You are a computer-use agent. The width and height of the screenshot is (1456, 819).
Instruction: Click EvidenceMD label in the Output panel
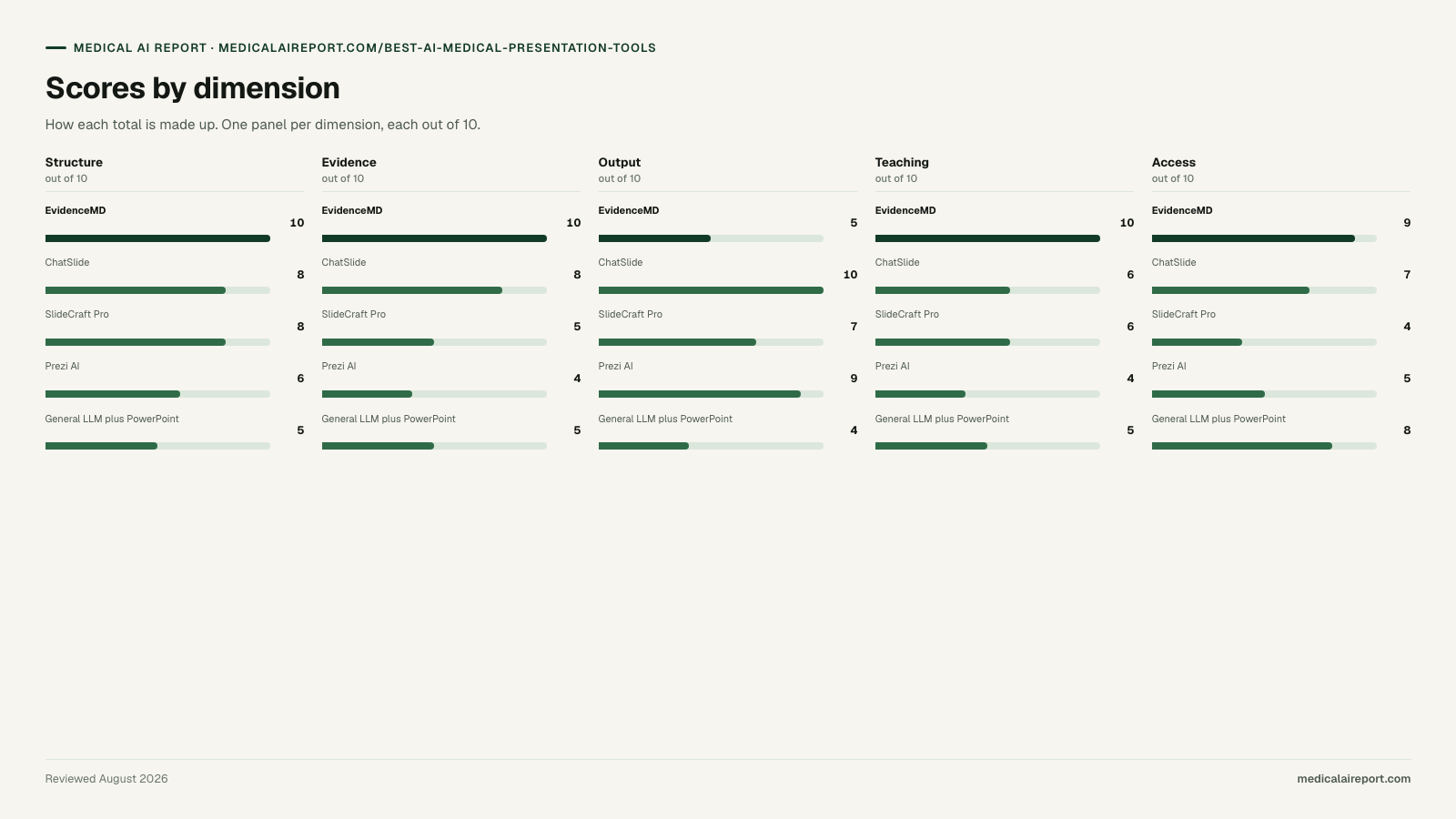(x=629, y=210)
